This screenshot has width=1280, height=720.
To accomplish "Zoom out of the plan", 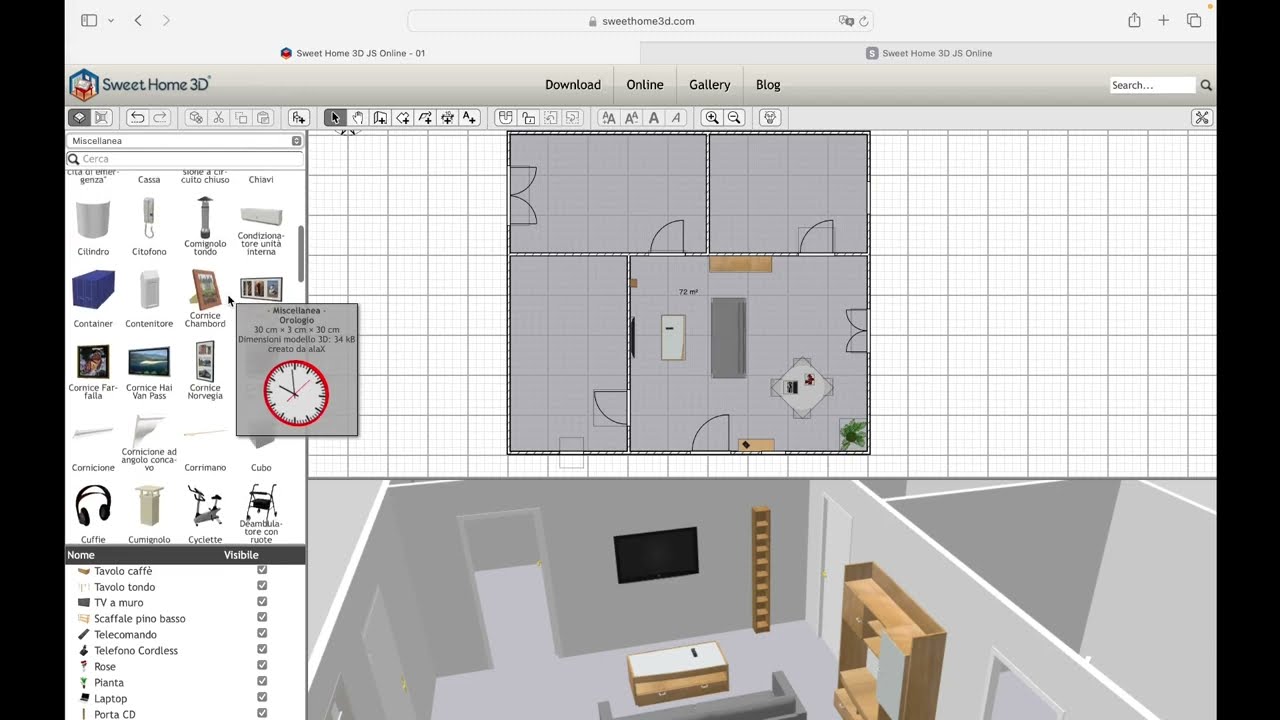I will coord(734,118).
